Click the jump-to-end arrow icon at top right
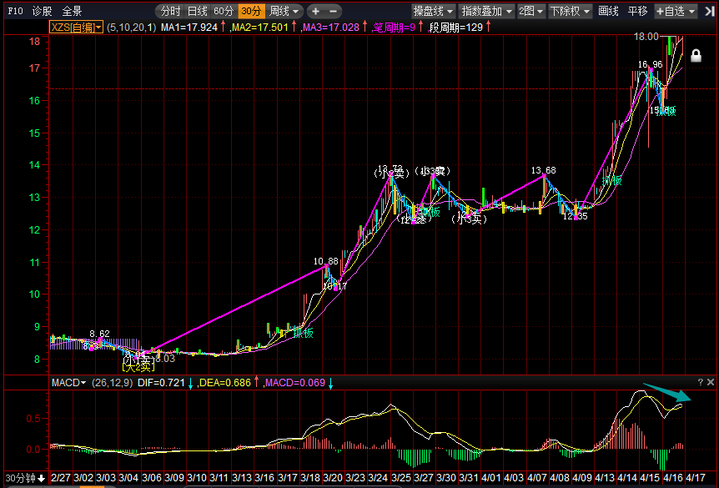Screen dimensions: 719x488 (709, 11)
